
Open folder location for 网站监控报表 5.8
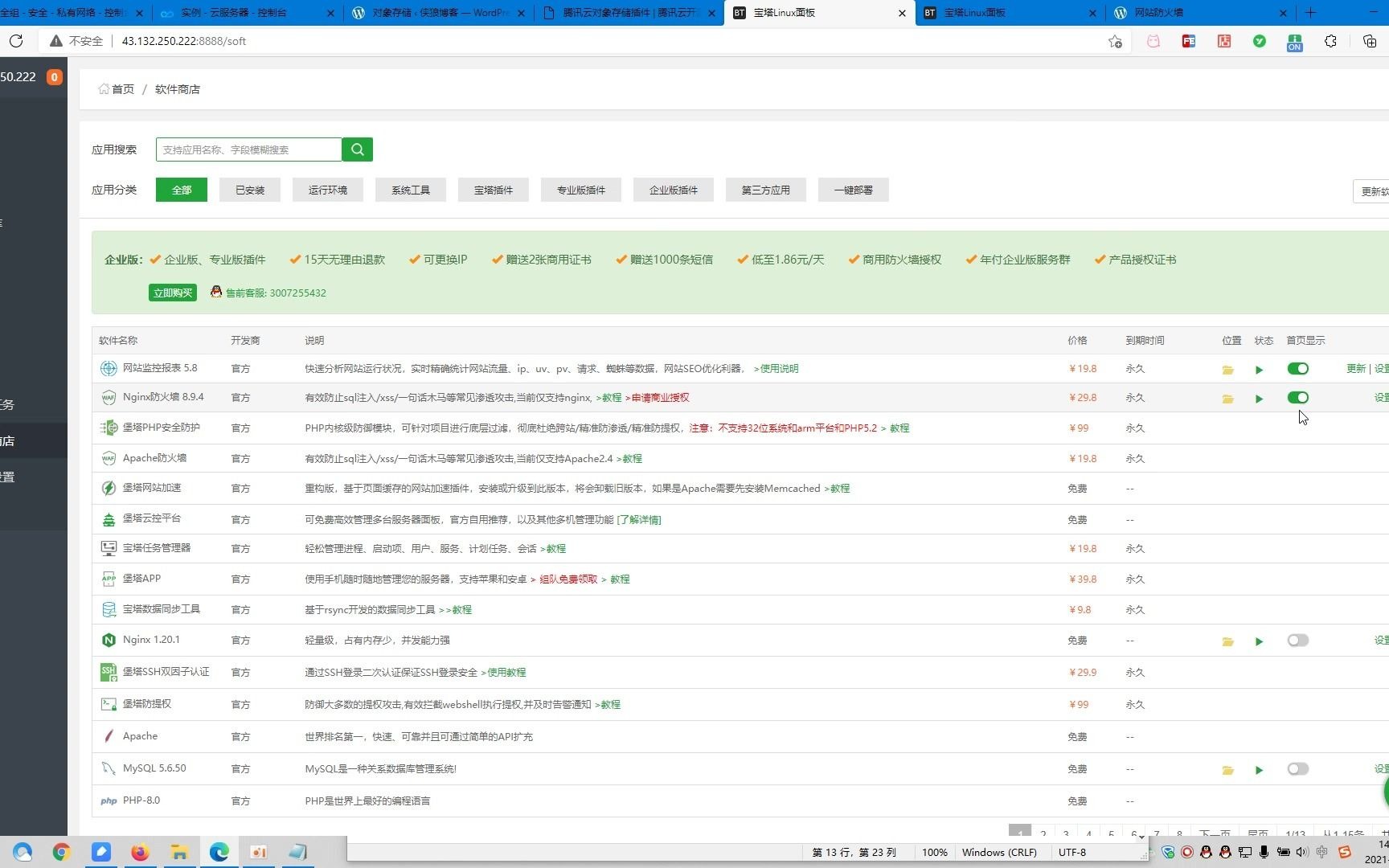click(1227, 370)
